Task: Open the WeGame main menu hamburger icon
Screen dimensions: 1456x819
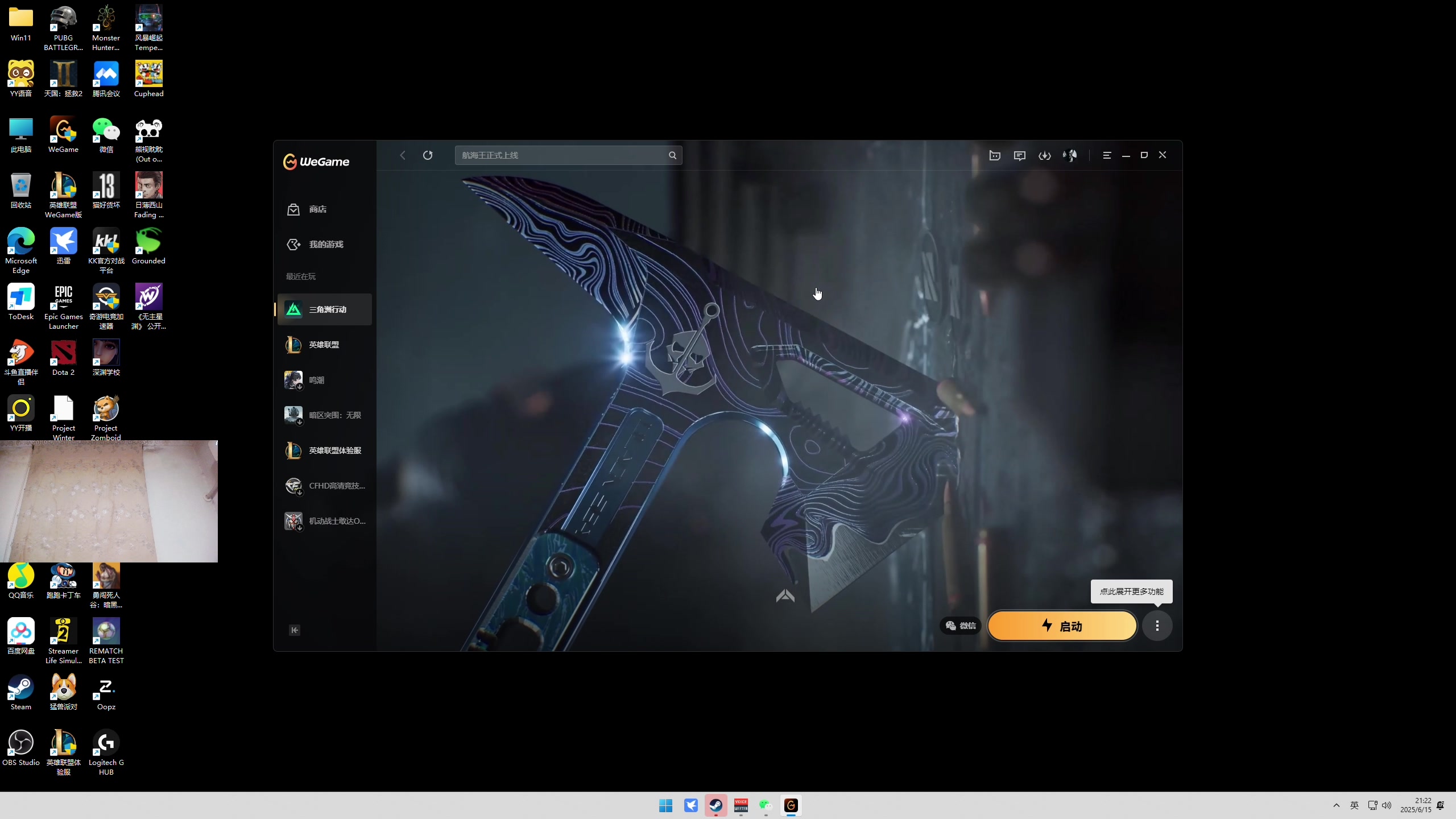Action: (x=1107, y=155)
